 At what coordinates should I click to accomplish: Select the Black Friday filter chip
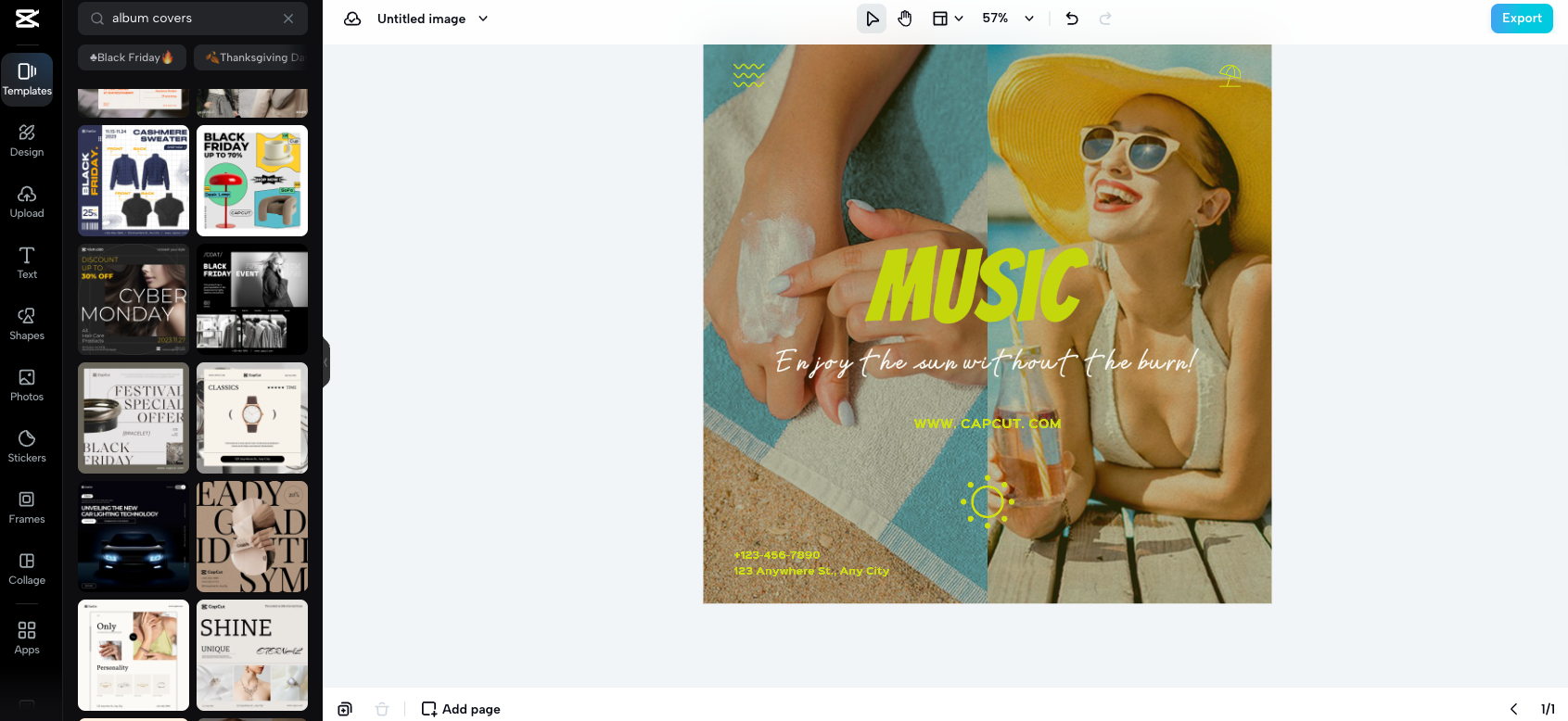132,57
